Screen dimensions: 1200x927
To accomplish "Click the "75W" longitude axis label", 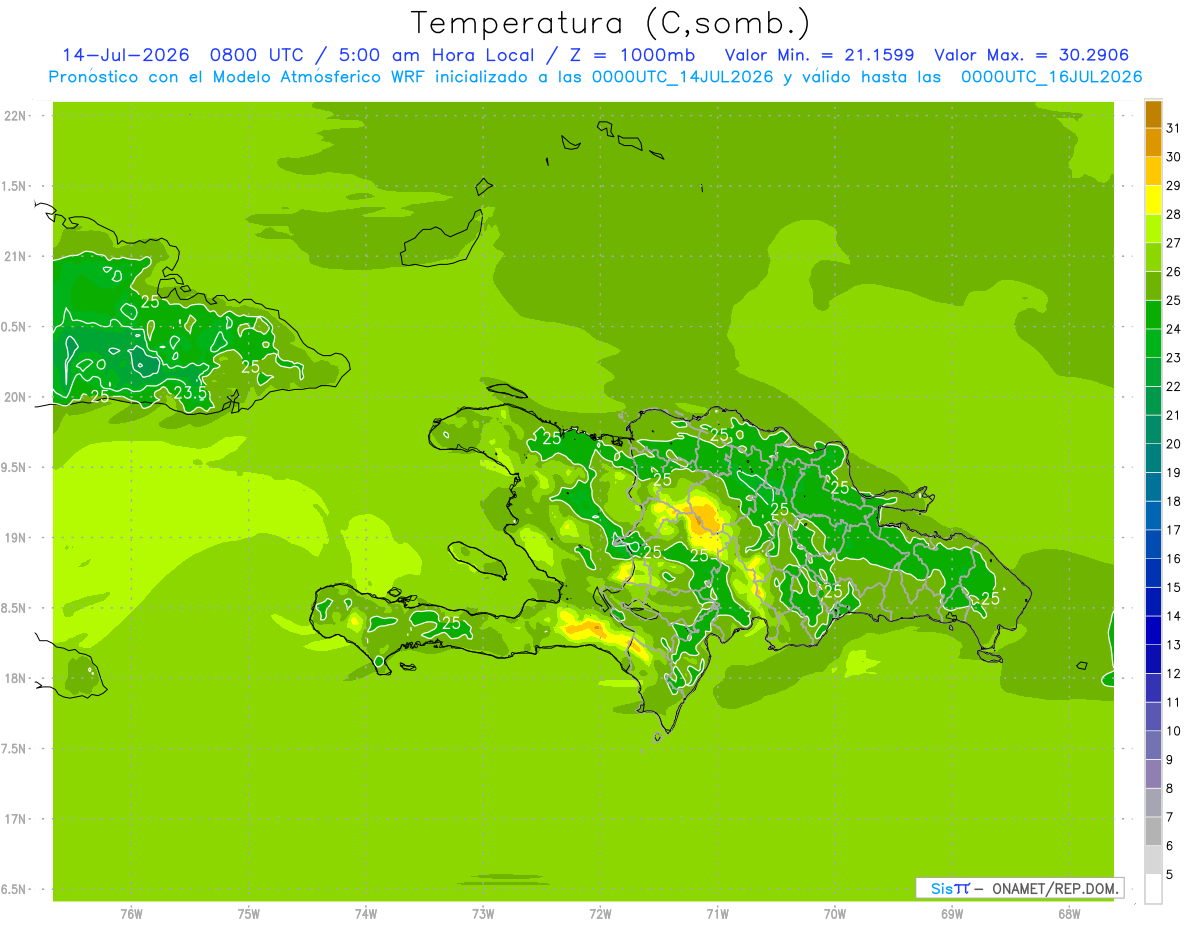I will 249,913.
